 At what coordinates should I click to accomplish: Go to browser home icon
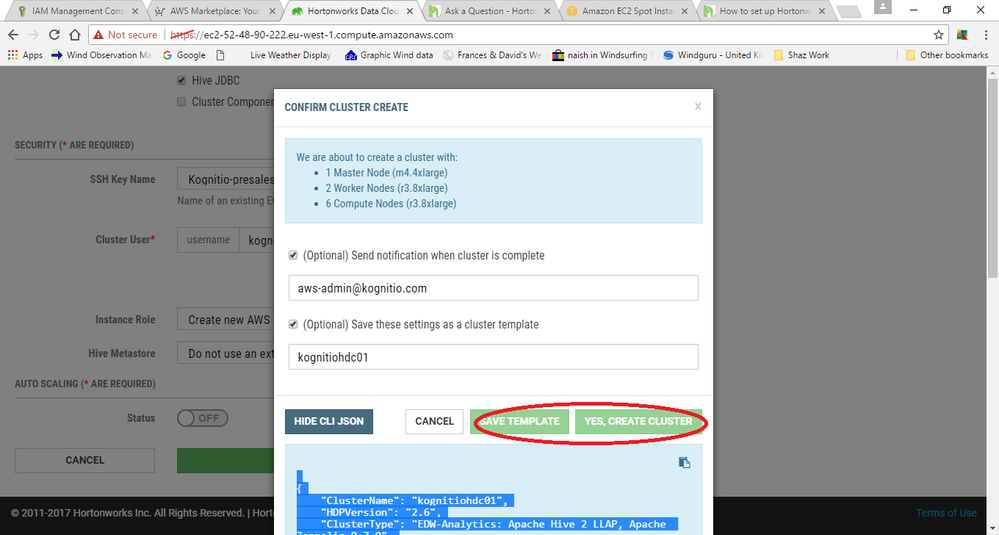[x=75, y=35]
